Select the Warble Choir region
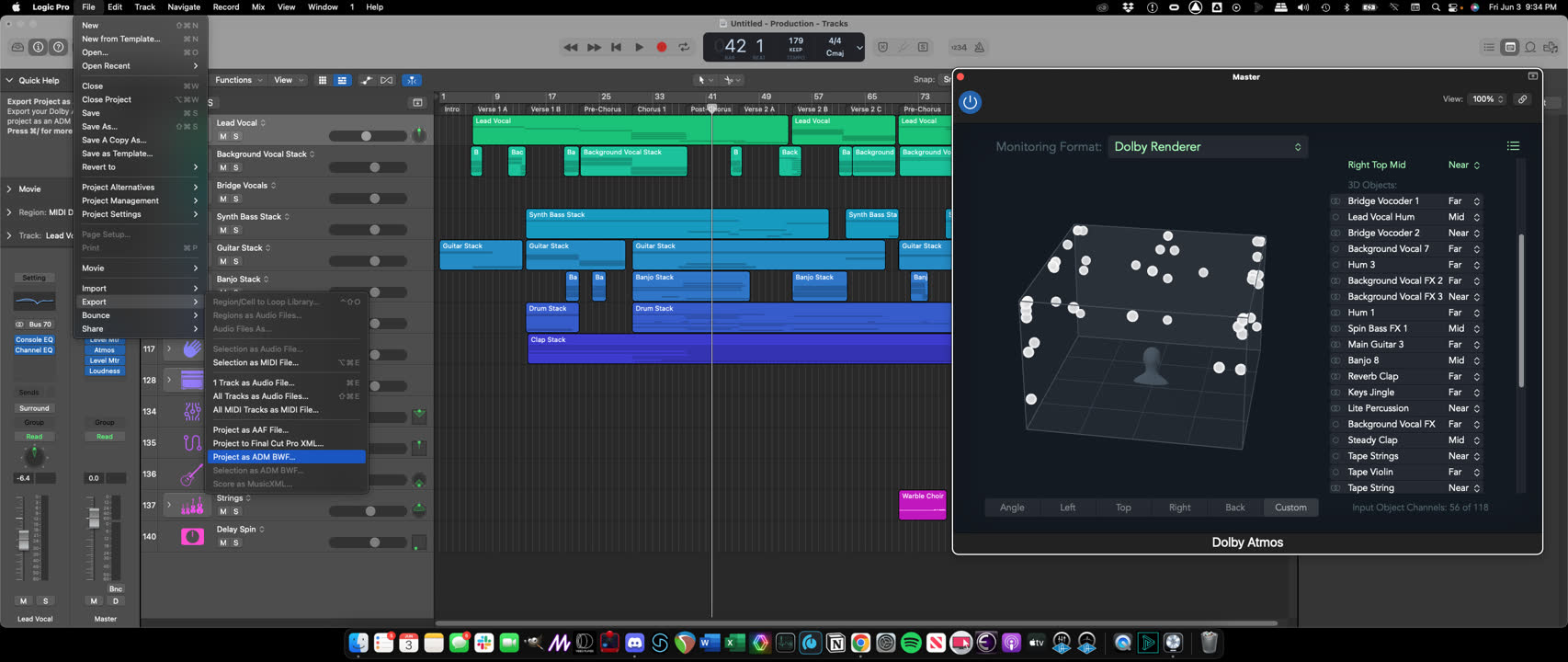Image resolution: width=1568 pixels, height=662 pixels. tap(922, 505)
